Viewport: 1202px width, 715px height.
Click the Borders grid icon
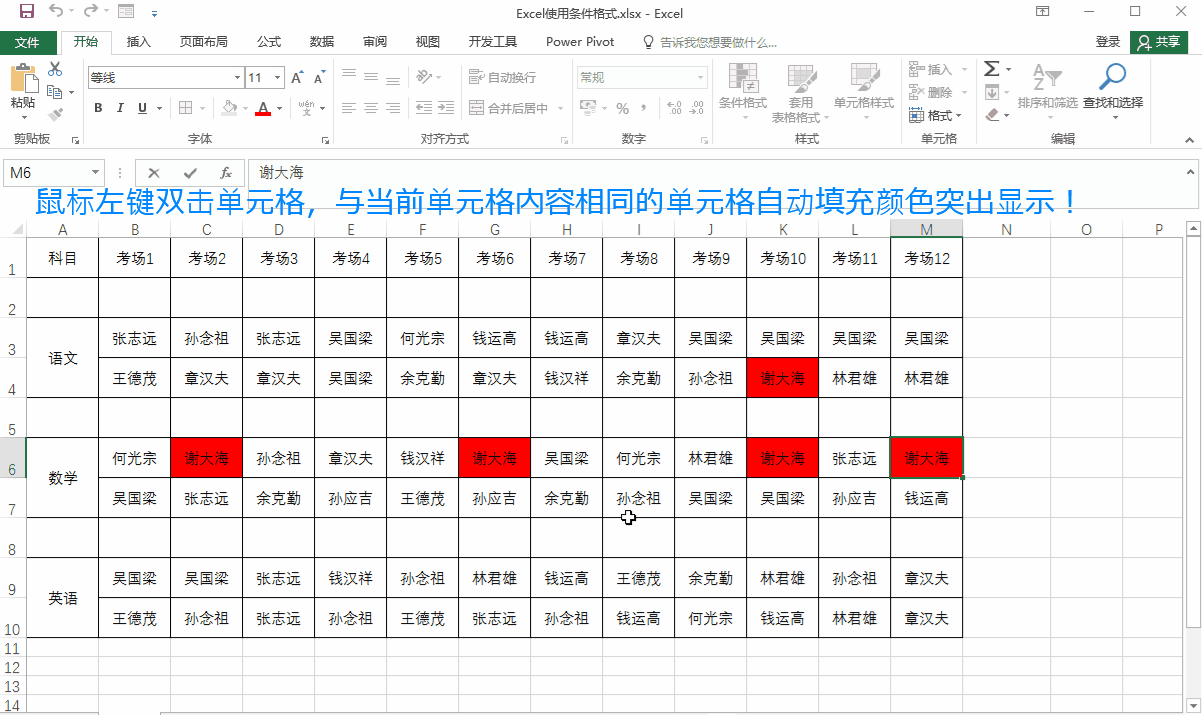[x=185, y=108]
